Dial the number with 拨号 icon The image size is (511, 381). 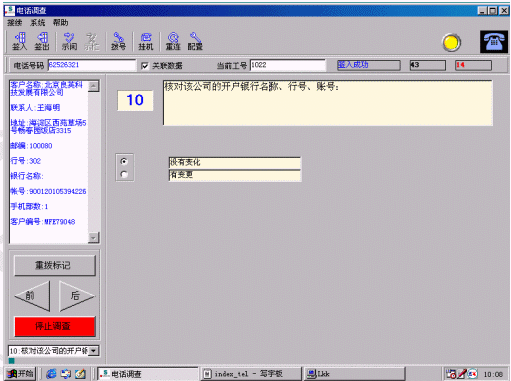click(x=119, y=41)
